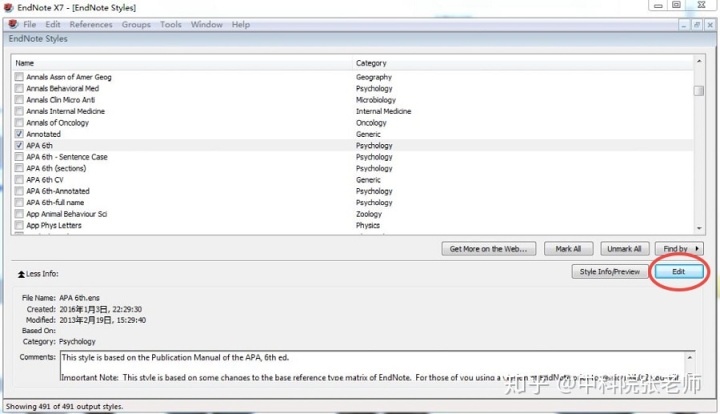Select the App Animal Behaviour Sci name
This screenshot has width=720, height=414.
(67, 214)
